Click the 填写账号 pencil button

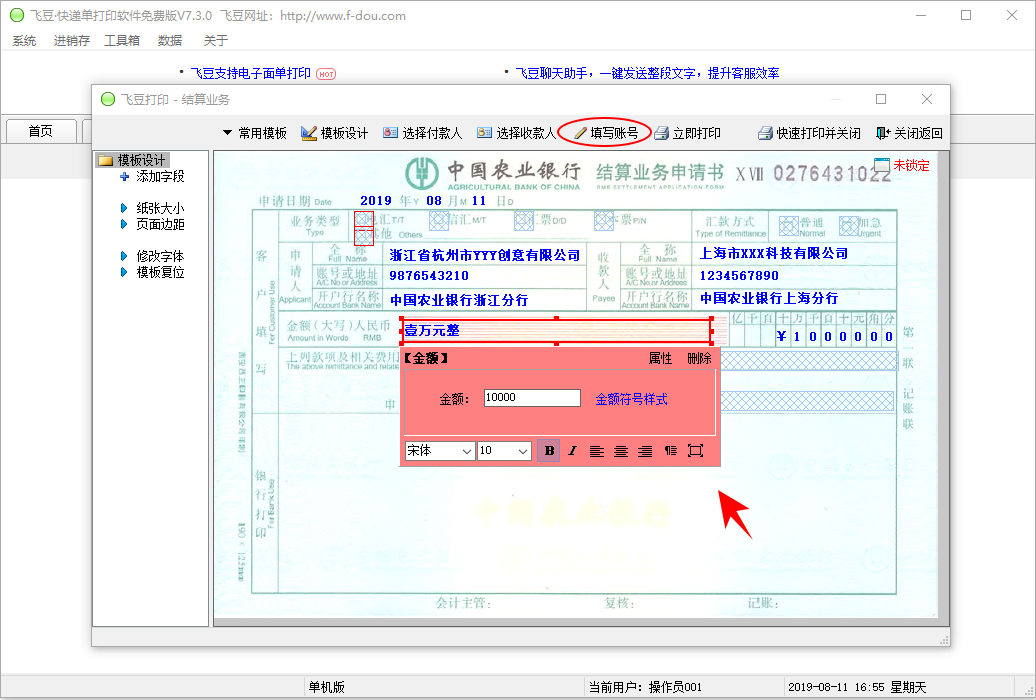606,134
